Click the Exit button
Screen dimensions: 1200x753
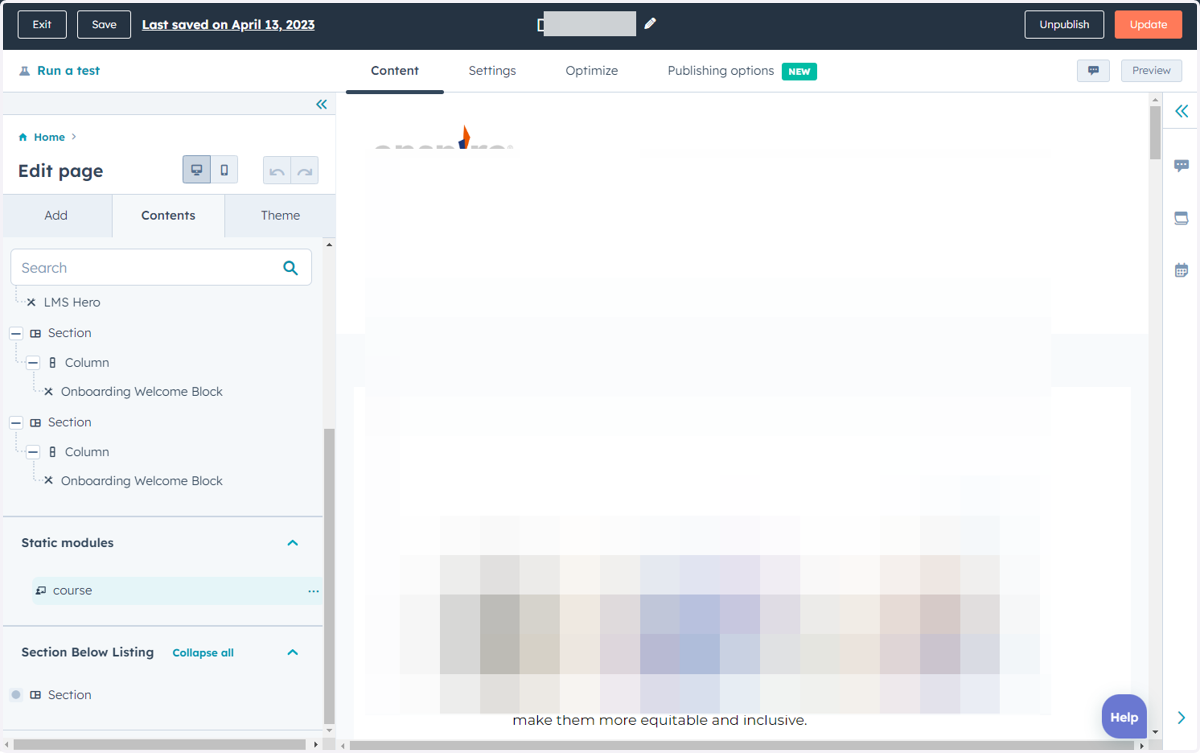point(42,24)
